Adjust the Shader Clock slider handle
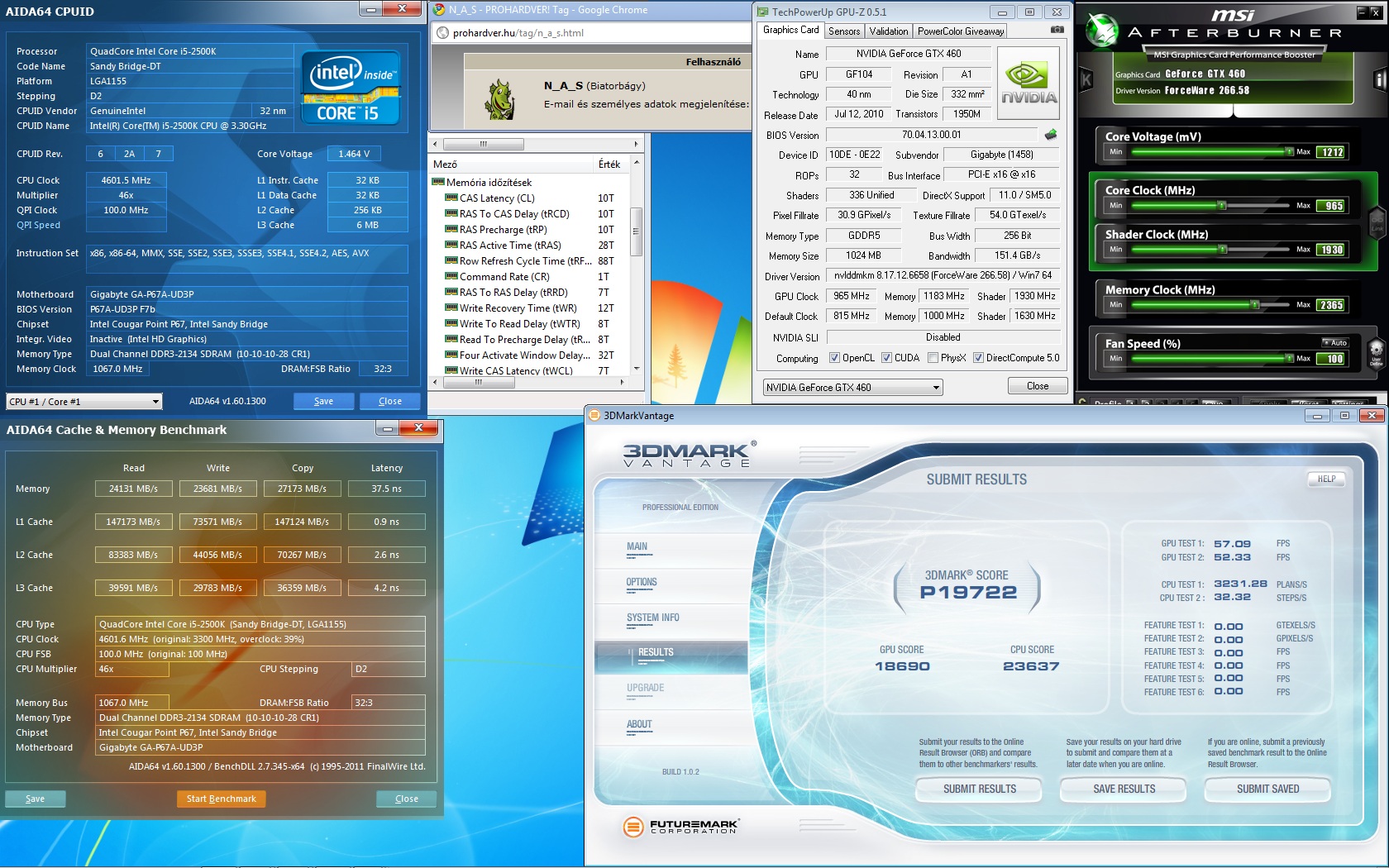1389x868 pixels. [1222, 249]
